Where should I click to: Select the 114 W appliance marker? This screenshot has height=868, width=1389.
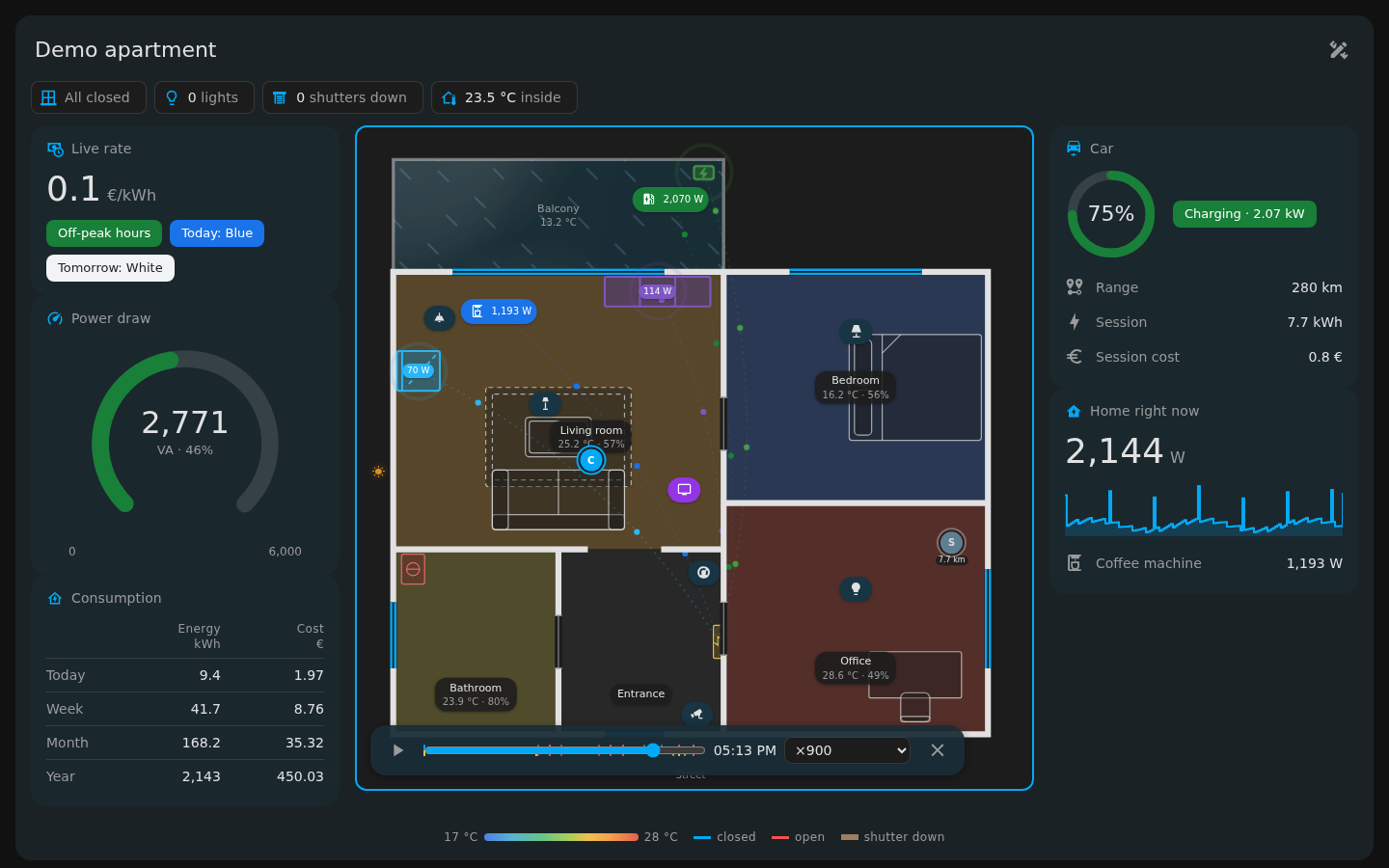(x=658, y=291)
